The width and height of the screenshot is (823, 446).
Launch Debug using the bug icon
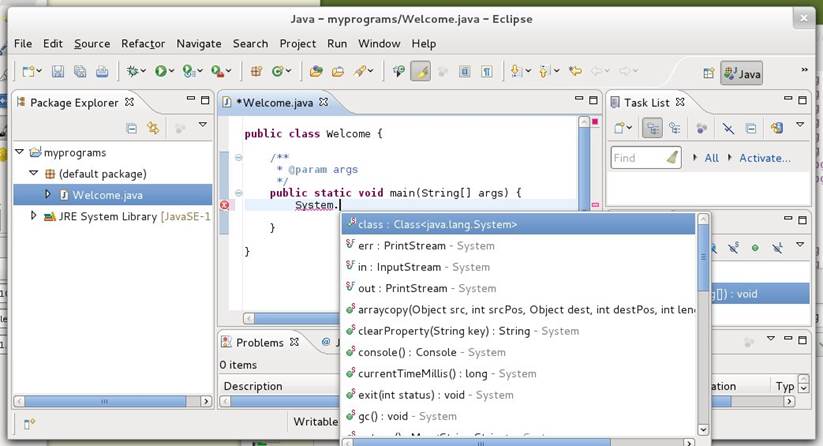point(132,71)
